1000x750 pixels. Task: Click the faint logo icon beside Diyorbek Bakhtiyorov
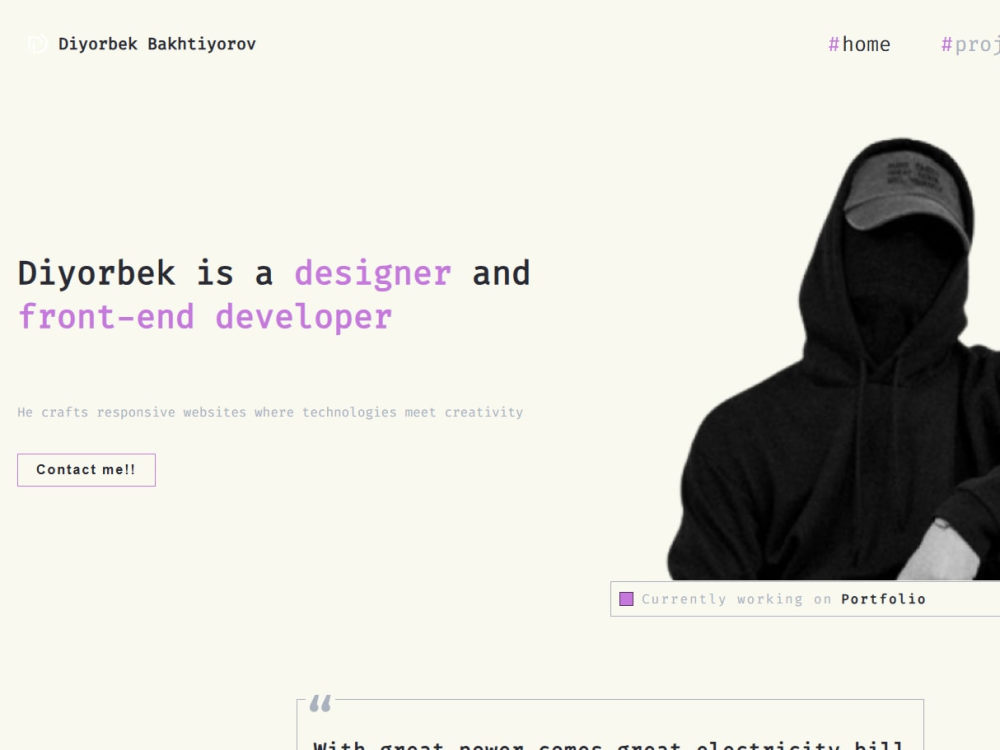pos(37,44)
